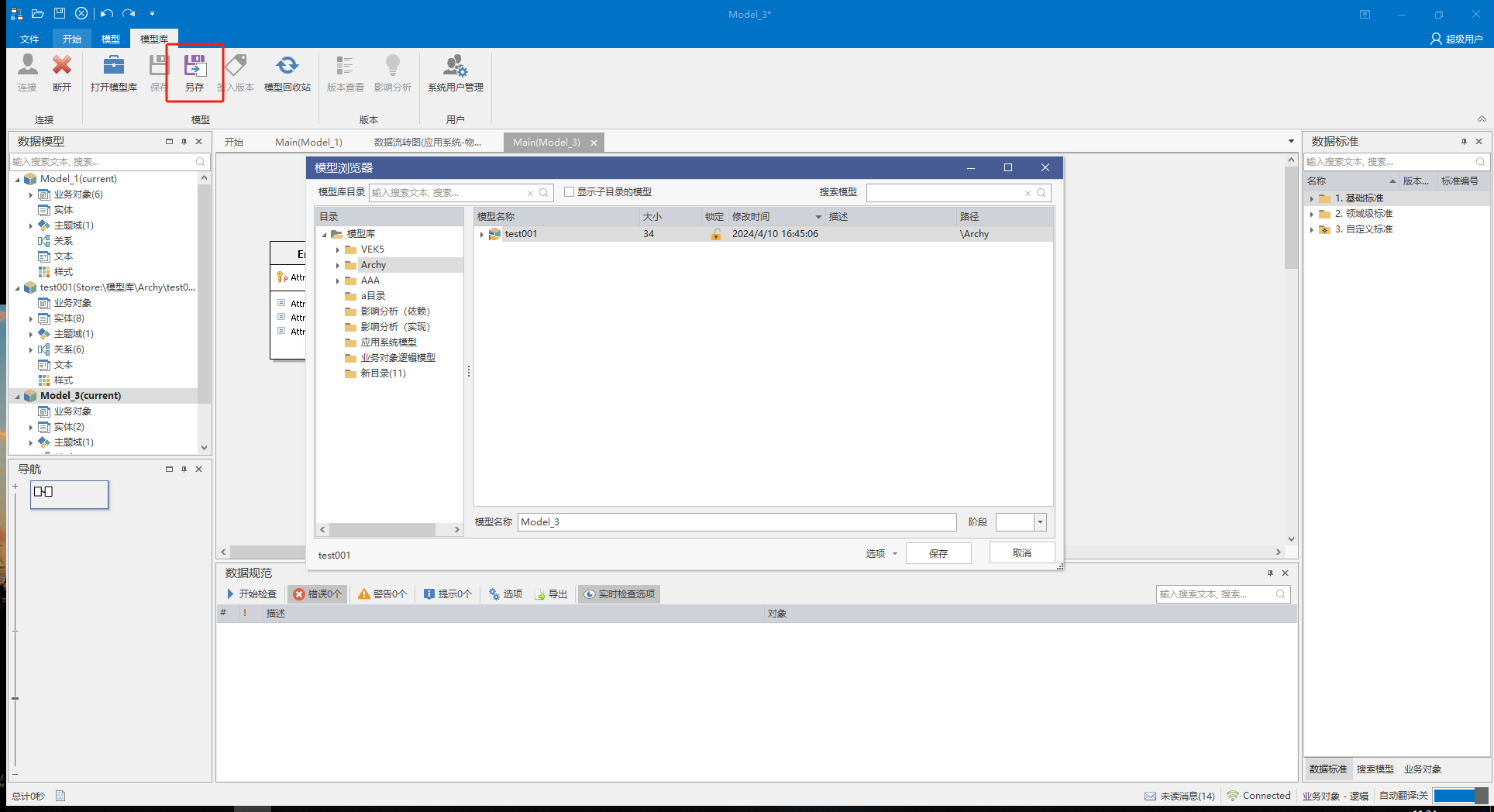1494x812 pixels.
Task: Expand the test001 model row
Action: pyautogui.click(x=481, y=234)
